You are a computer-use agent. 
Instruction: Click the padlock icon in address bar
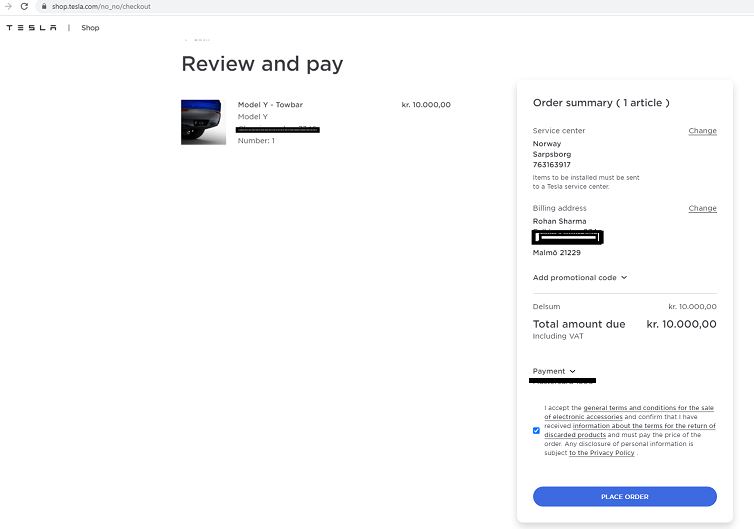[44, 6]
